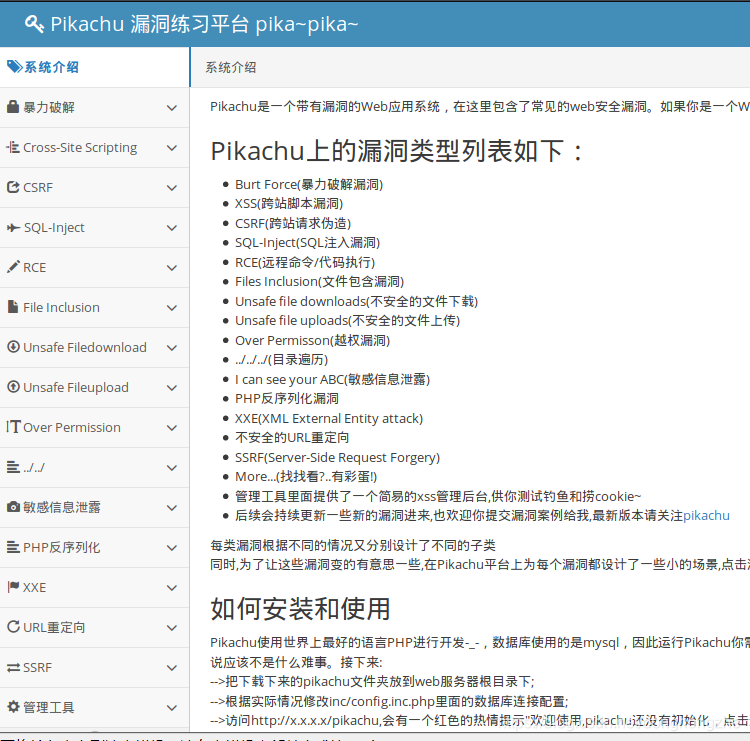Select the File Inclusion menu label
This screenshot has height=741, width=750.
pos(61,307)
